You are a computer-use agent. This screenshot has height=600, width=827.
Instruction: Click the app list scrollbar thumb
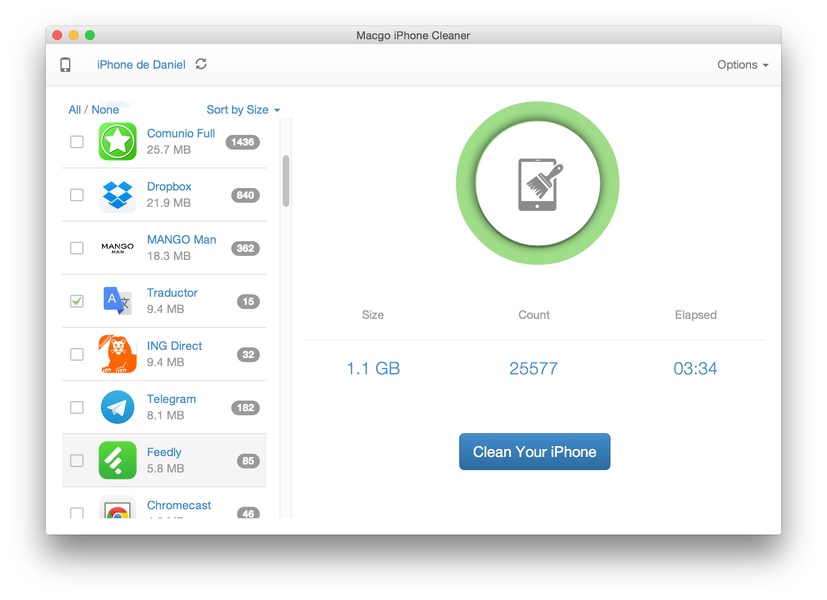(x=286, y=180)
